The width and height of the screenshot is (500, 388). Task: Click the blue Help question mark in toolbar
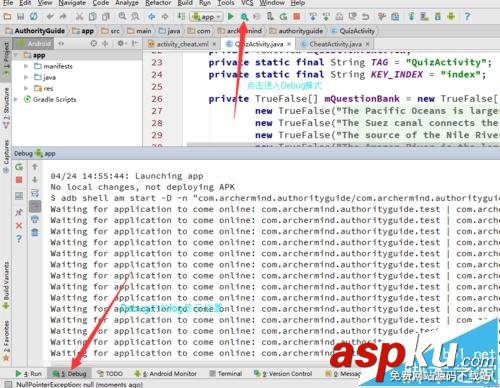click(x=467, y=16)
